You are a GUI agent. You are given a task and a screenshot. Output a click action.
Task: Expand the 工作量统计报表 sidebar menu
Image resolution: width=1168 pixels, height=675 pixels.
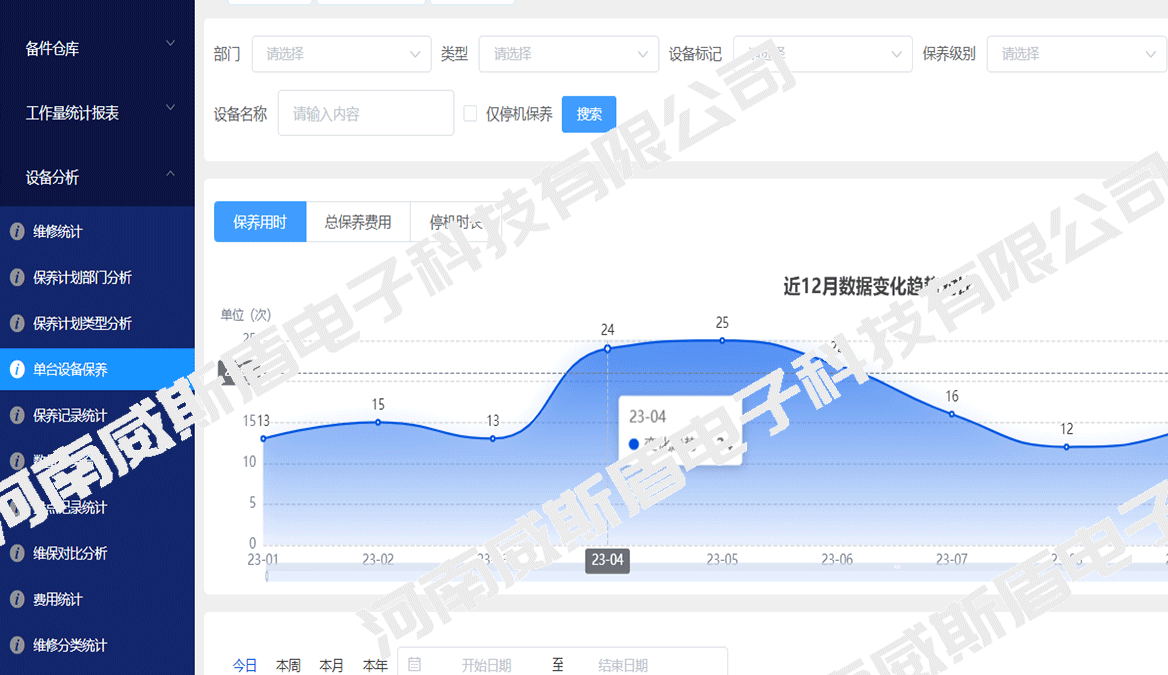[x=97, y=112]
